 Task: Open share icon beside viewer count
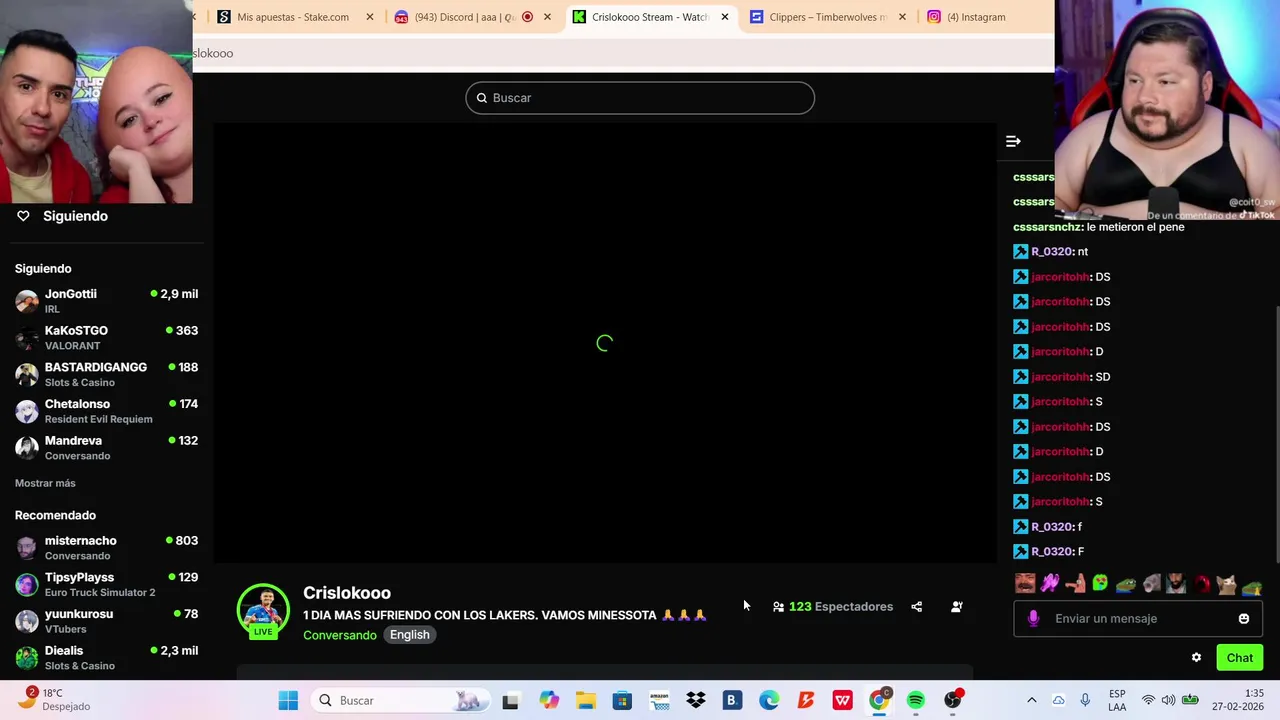(916, 607)
